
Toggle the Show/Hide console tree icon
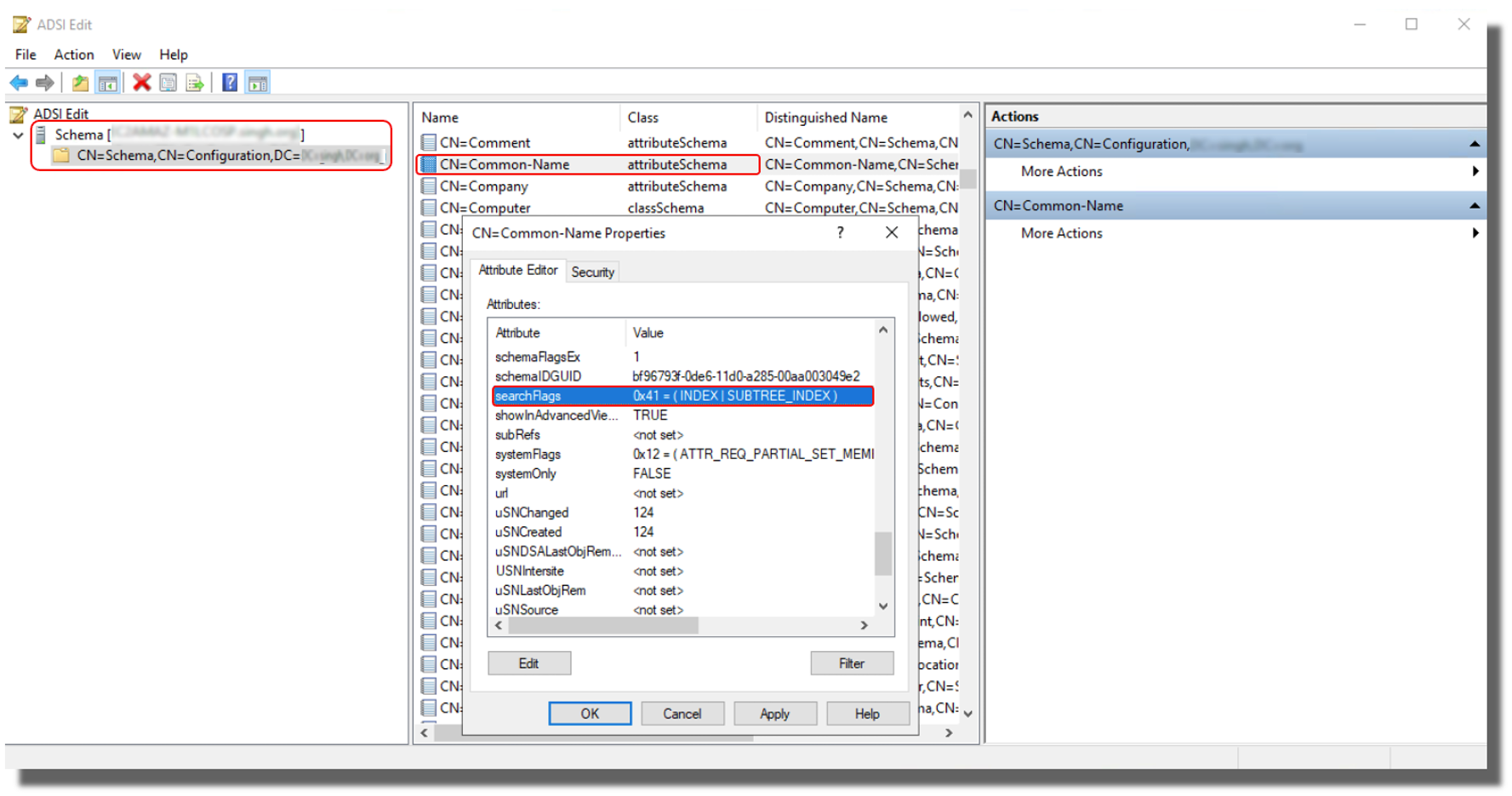(109, 82)
